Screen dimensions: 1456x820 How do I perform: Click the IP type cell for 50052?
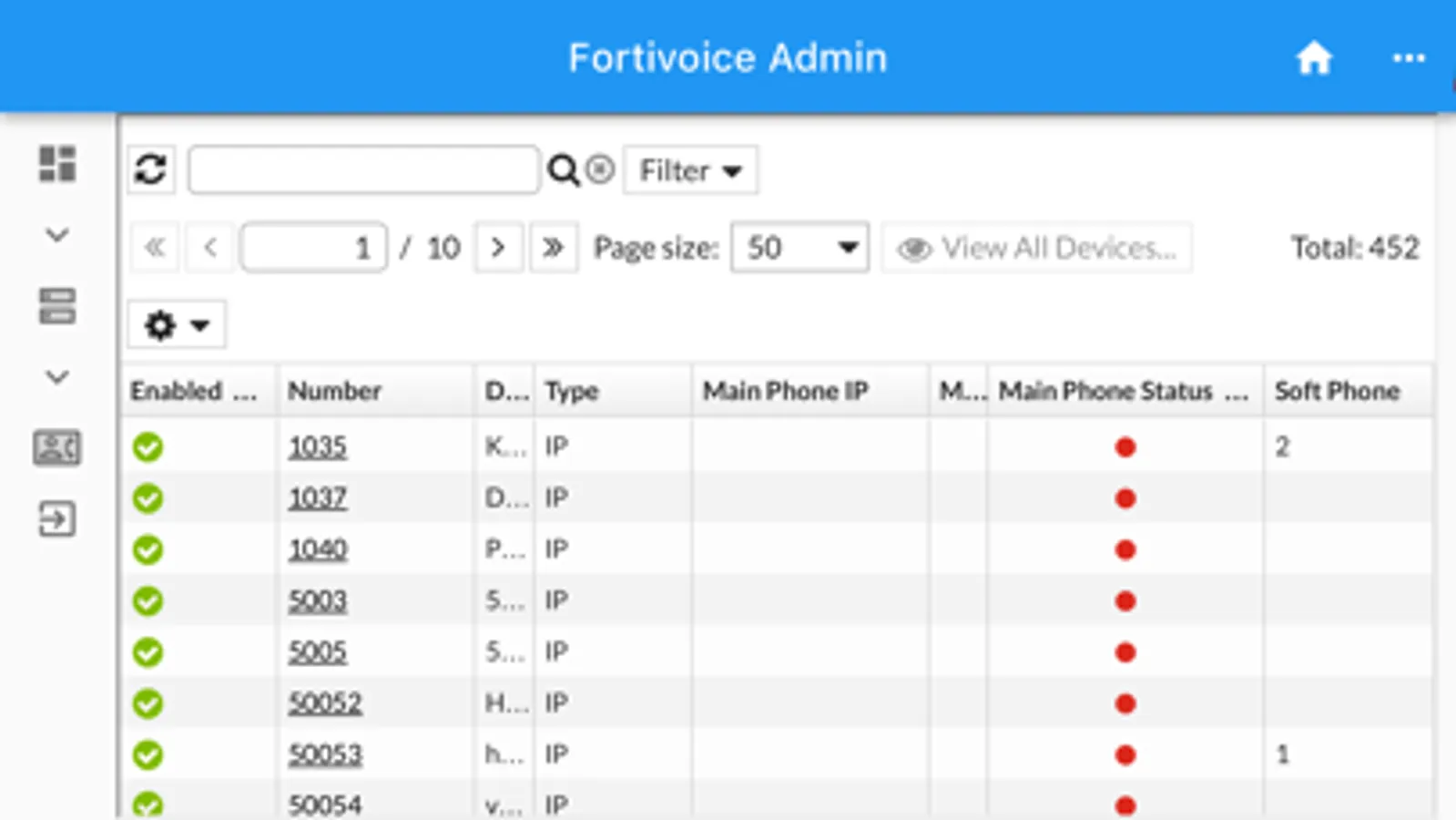(x=556, y=703)
